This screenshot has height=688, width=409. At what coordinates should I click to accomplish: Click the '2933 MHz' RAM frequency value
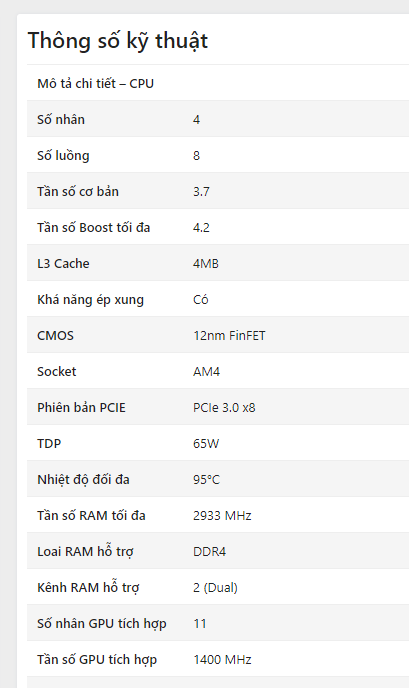pos(222,516)
